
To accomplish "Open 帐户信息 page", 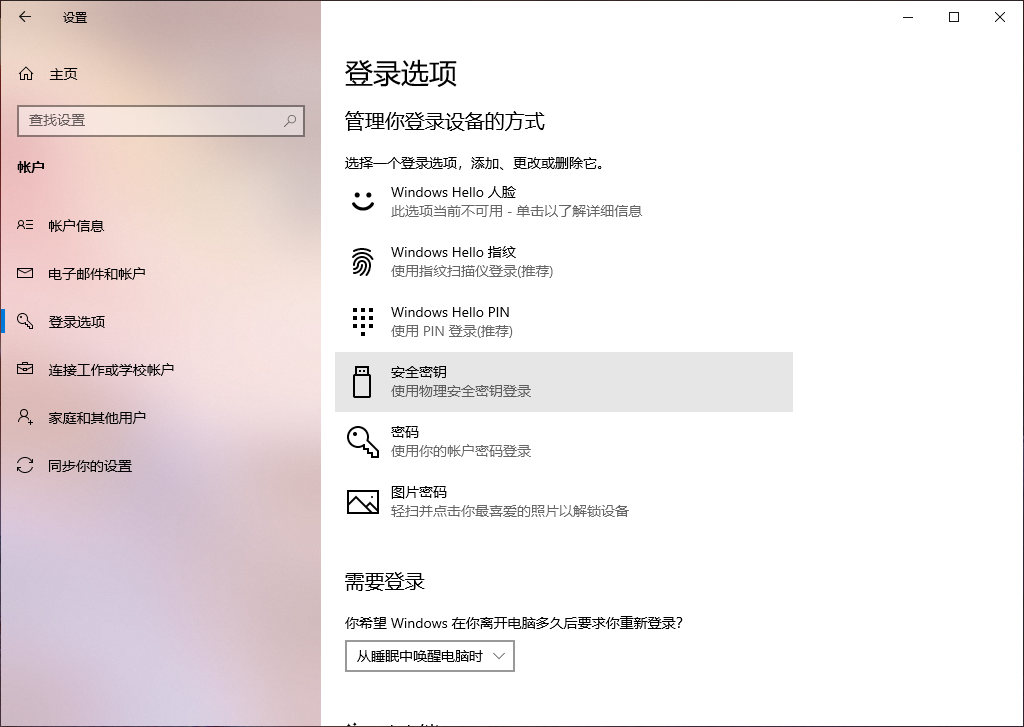I will [161, 225].
